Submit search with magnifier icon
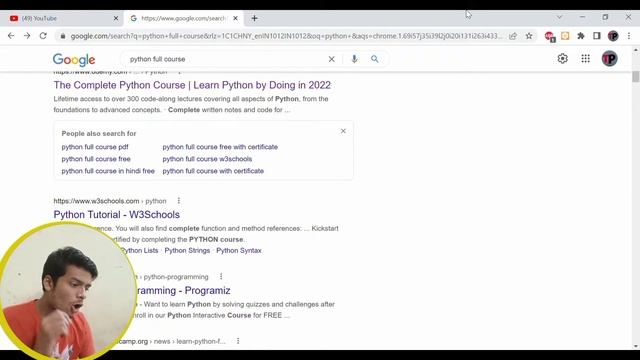 (x=375, y=59)
